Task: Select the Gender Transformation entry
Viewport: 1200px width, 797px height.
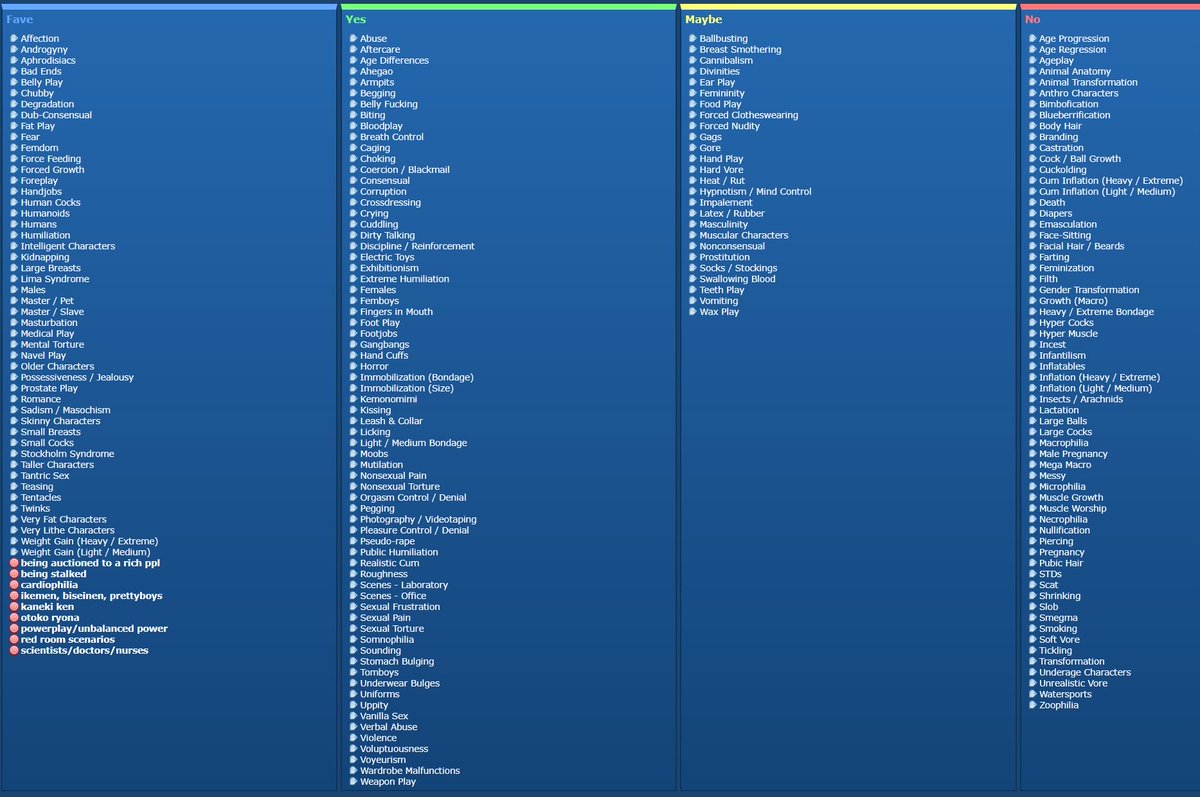Action: [1089, 290]
